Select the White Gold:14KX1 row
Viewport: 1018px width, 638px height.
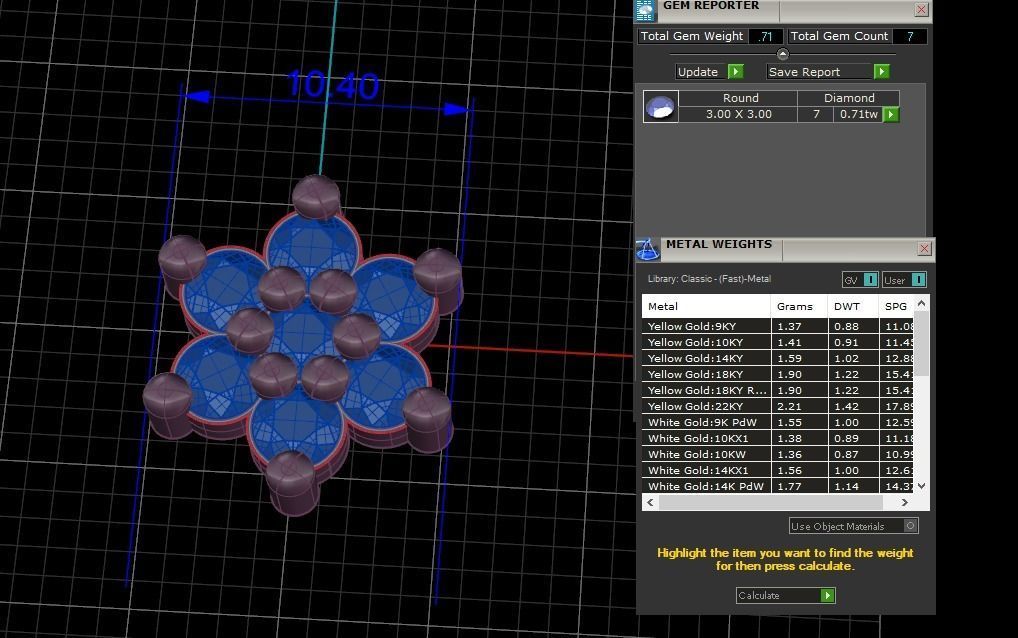coord(778,471)
